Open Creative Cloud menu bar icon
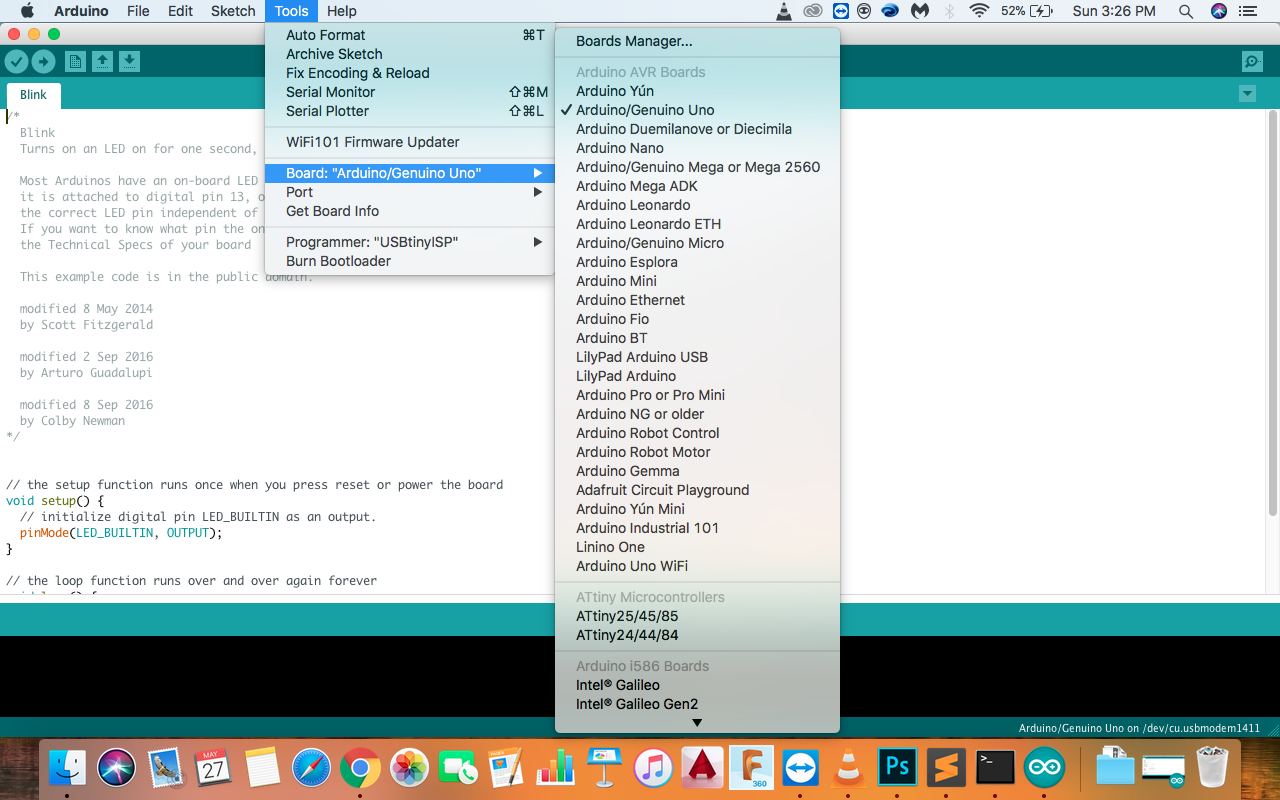Viewport: 1280px width, 800px height. tap(813, 11)
